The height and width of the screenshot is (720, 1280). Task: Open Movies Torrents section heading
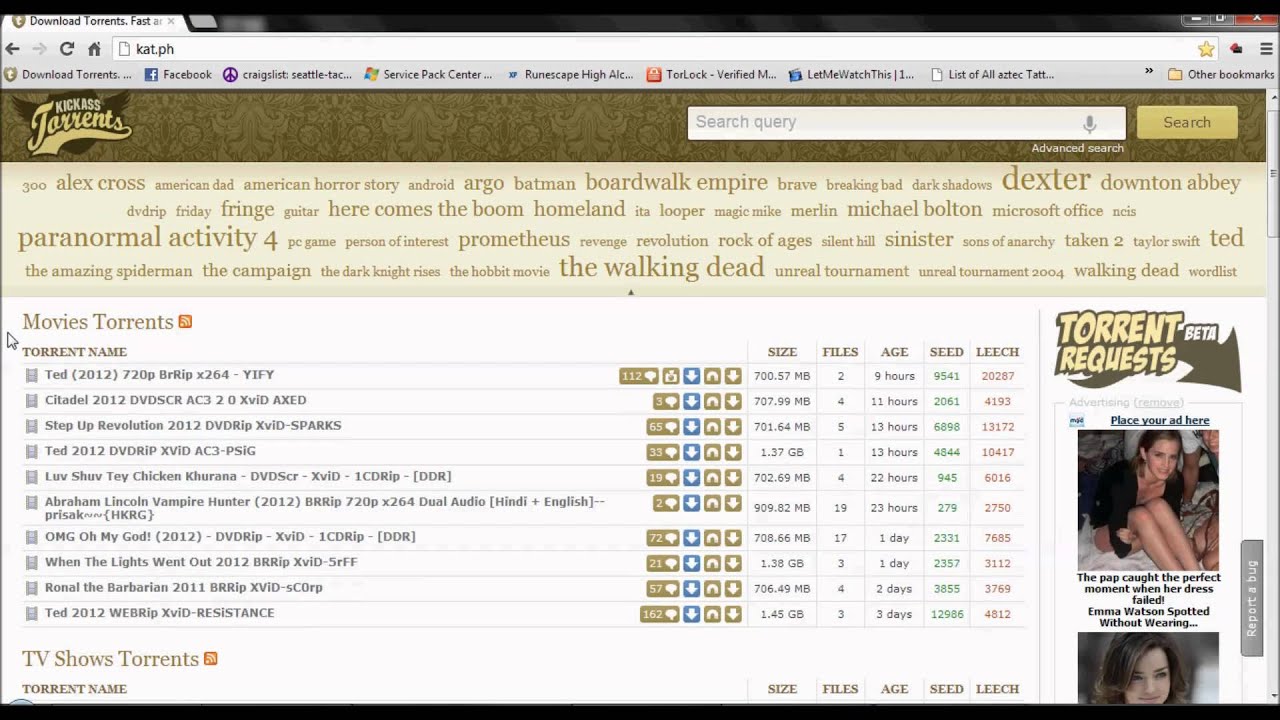[98, 322]
